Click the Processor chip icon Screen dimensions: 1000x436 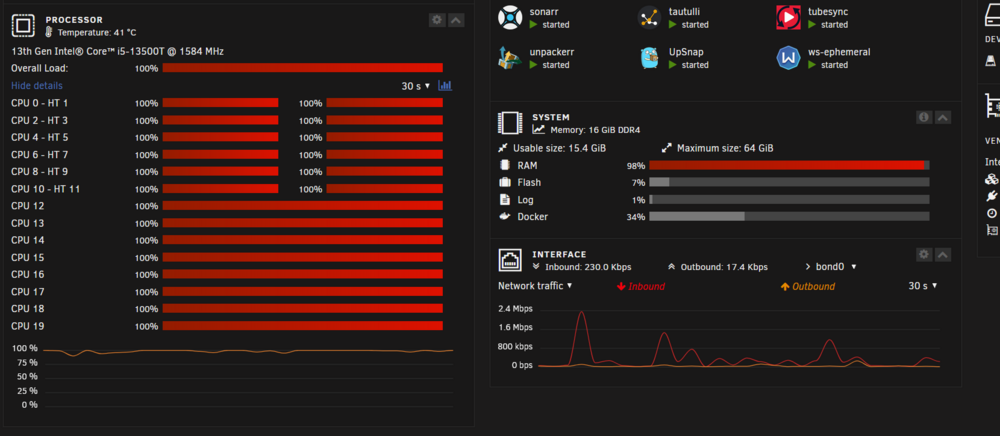(x=23, y=25)
